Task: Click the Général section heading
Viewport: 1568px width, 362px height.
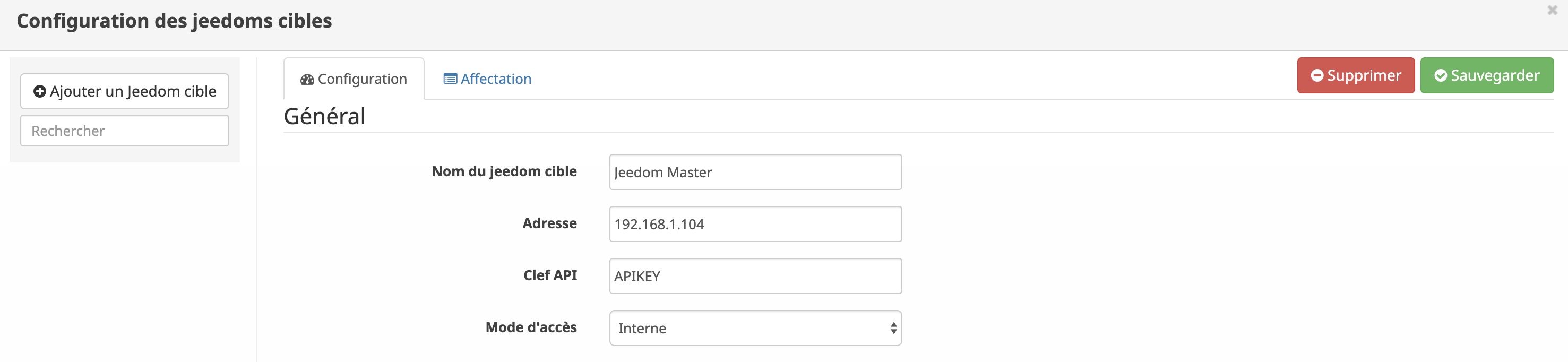Action: click(324, 116)
